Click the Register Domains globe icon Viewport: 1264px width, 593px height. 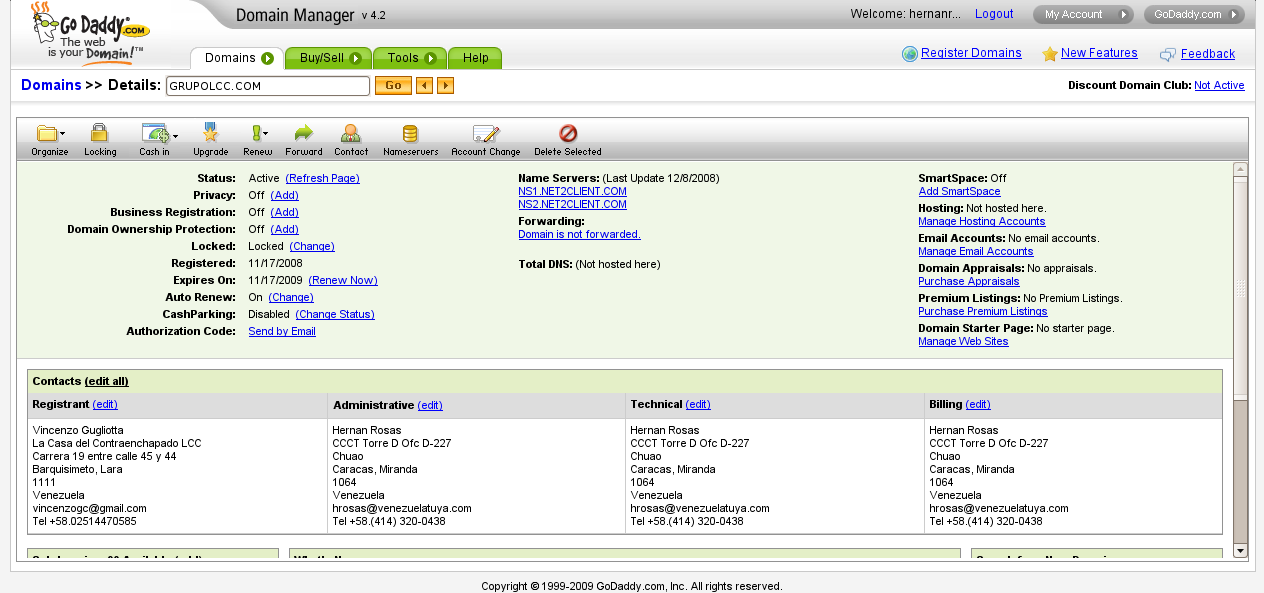pos(909,54)
